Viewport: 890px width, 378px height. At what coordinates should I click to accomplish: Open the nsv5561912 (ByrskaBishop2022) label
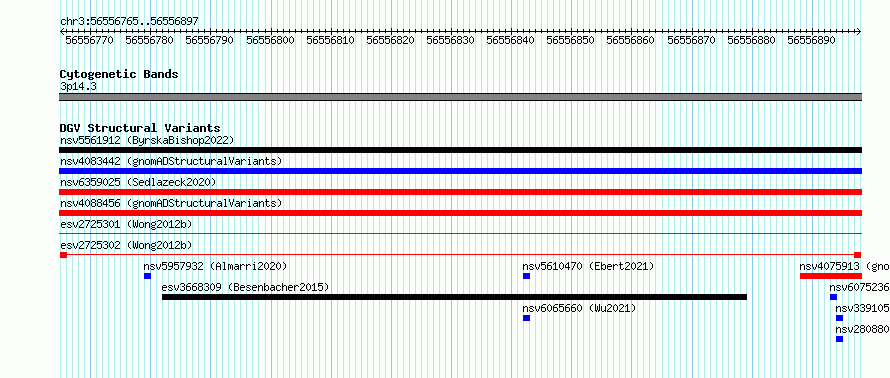[x=147, y=140]
